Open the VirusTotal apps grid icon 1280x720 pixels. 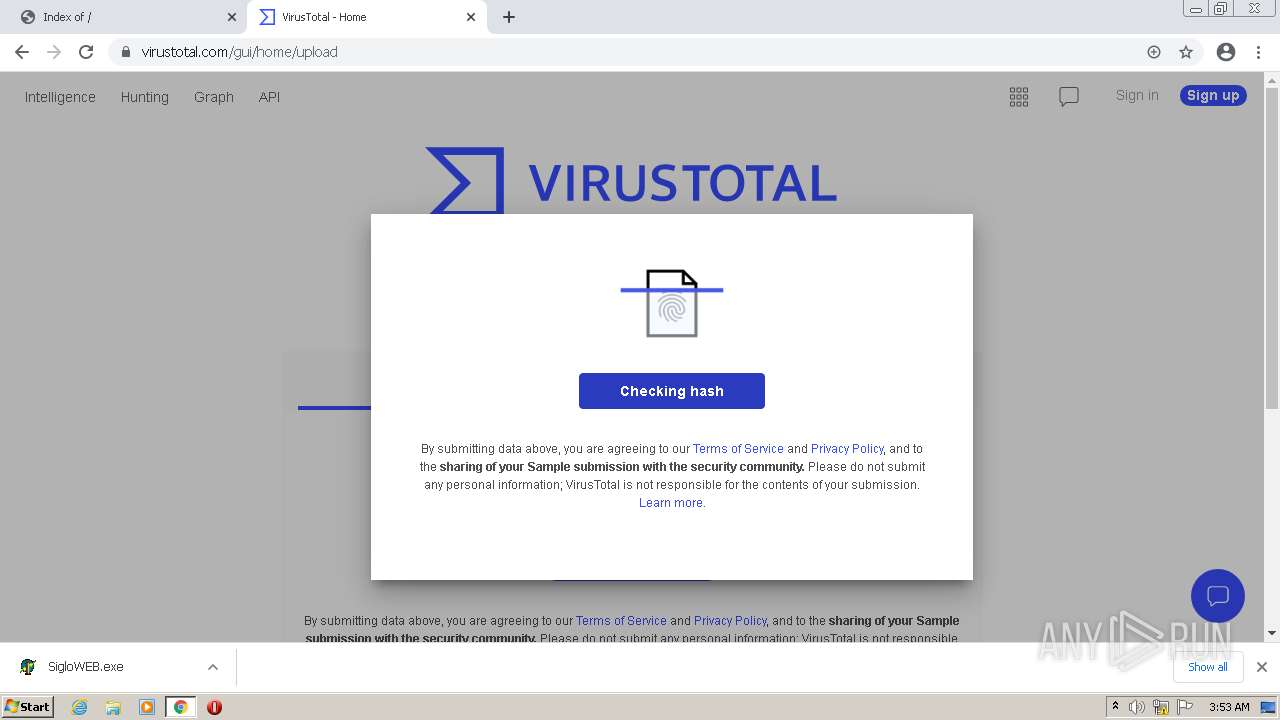tap(1019, 97)
